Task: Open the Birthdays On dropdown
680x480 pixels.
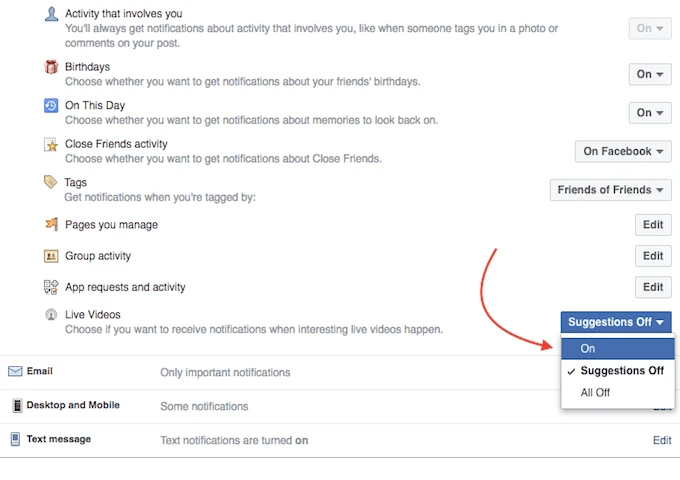Action: (x=649, y=74)
